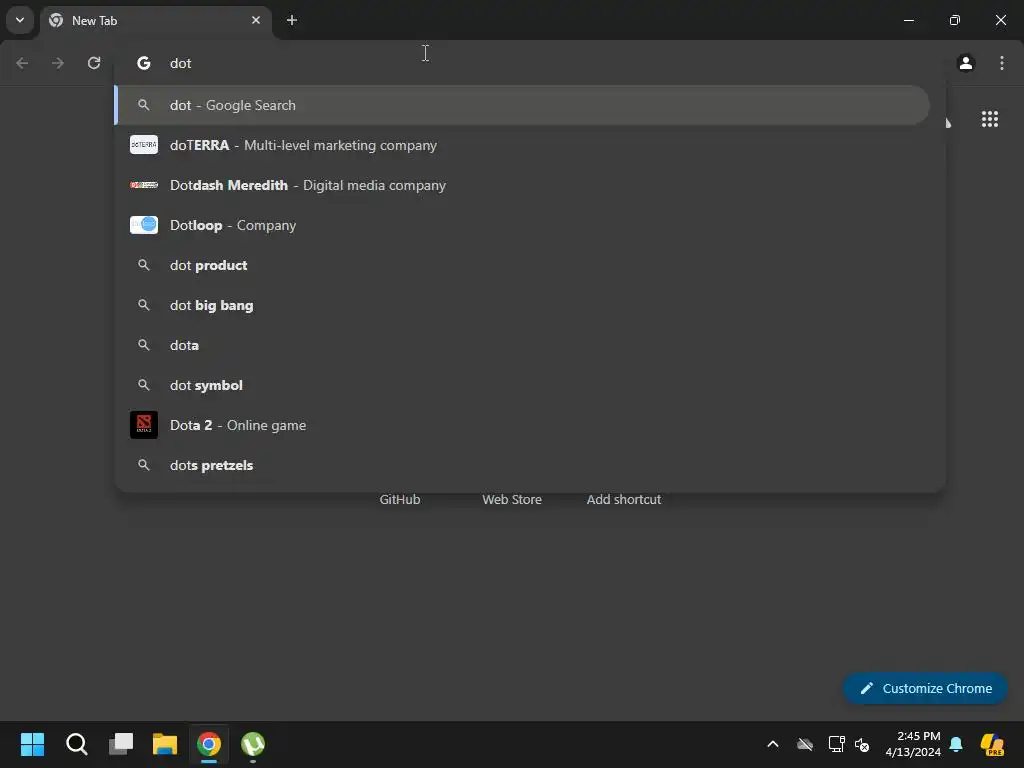Click the Dotdash Meredith logo thumbnail
1024x768 pixels.
[x=144, y=185]
